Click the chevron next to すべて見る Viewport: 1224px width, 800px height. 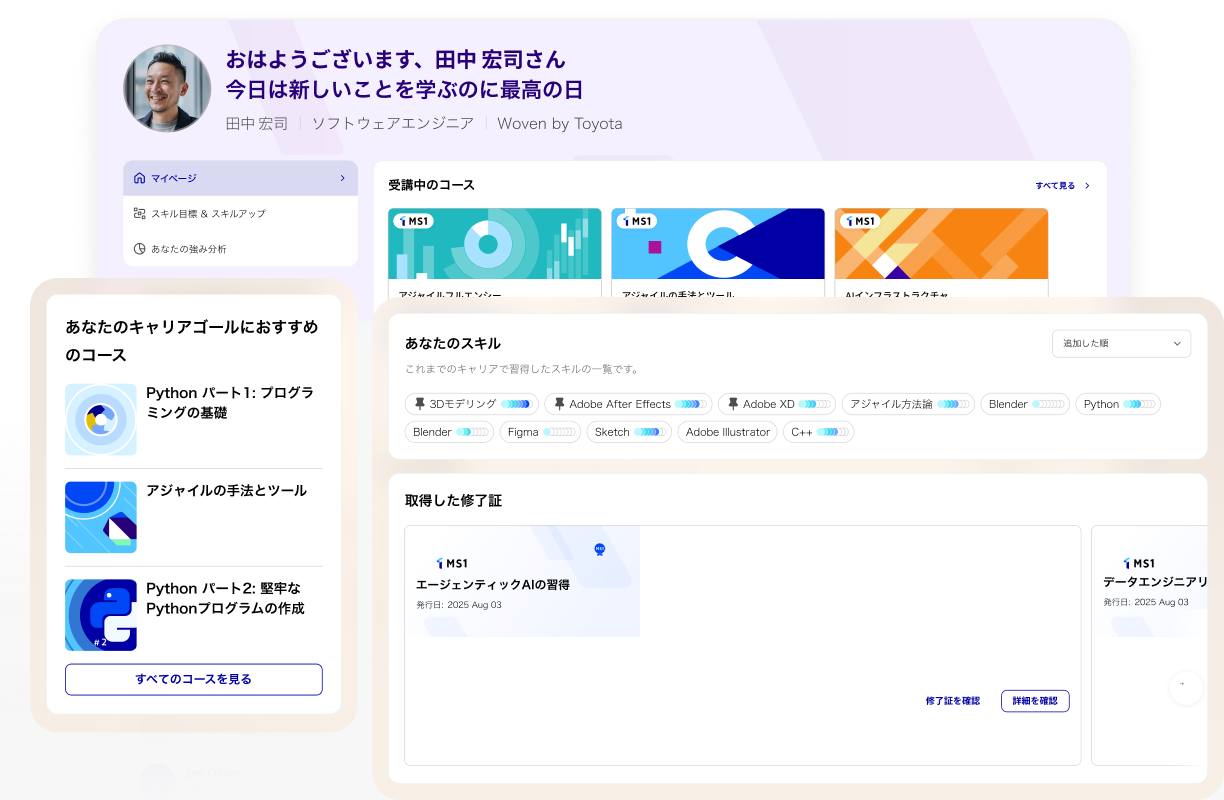pos(1087,186)
